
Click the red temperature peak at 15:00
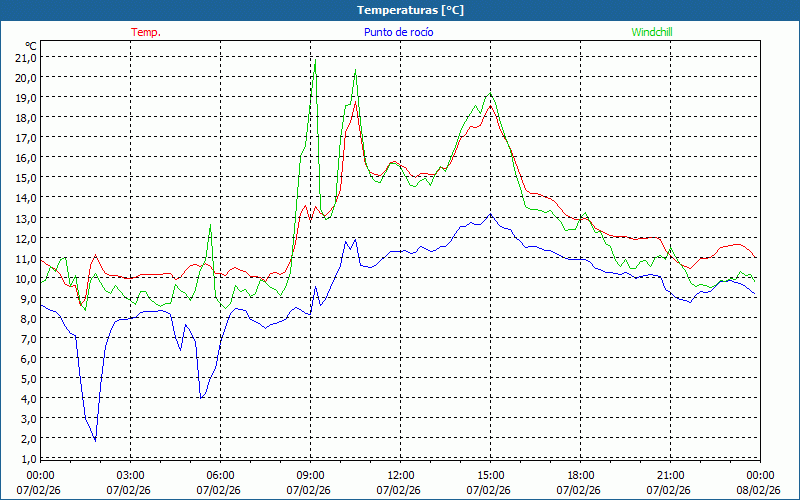click(490, 106)
